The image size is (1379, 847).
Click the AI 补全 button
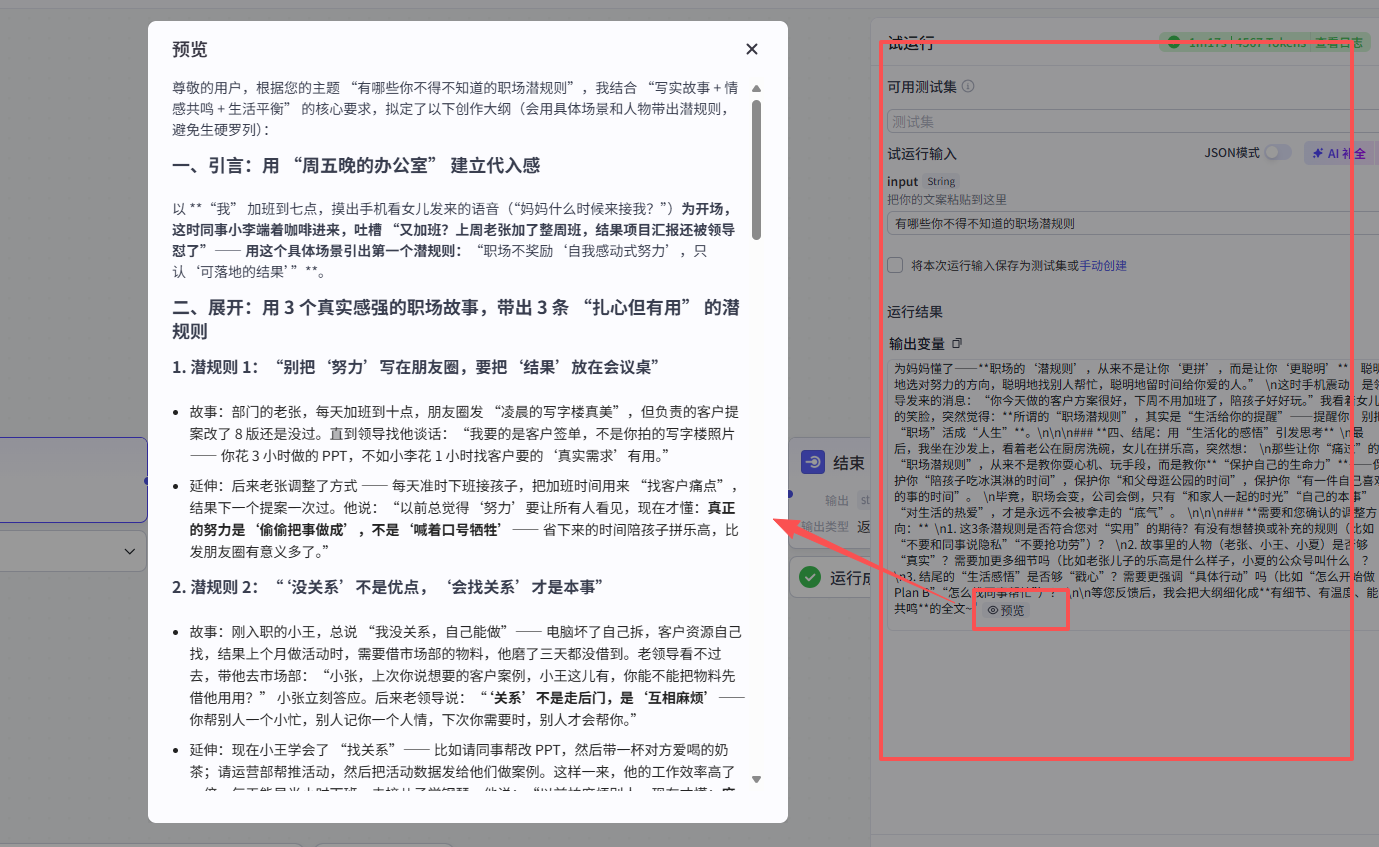1341,153
